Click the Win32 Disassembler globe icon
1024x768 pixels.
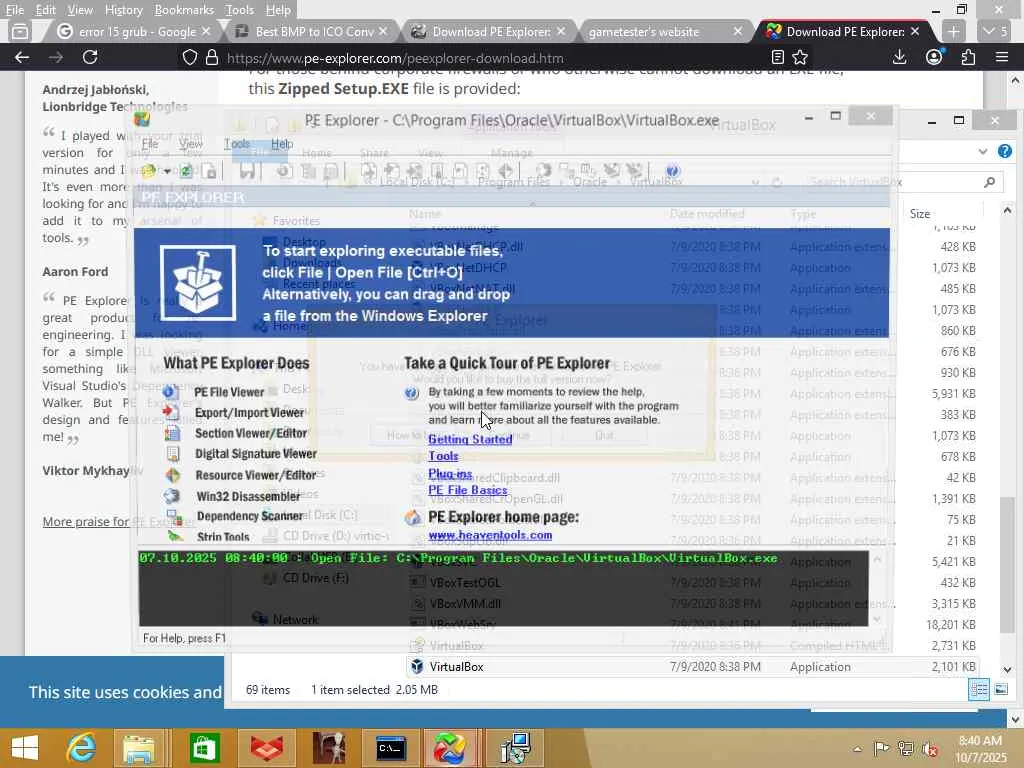tap(172, 496)
